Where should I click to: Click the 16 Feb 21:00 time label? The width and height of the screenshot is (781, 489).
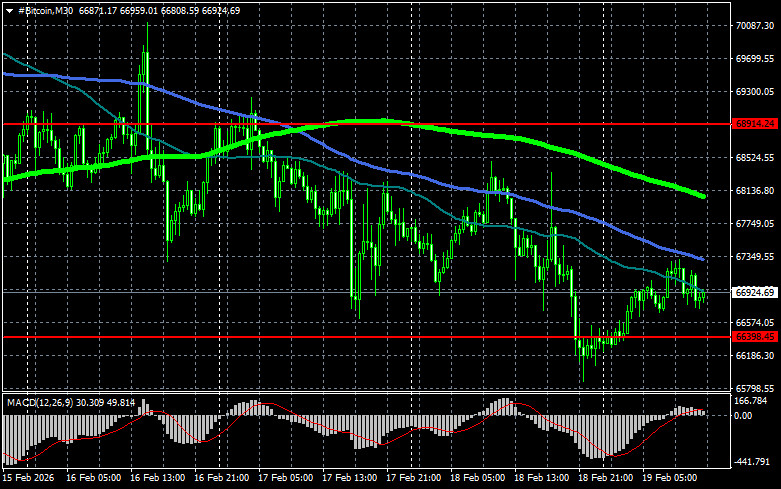click(x=222, y=478)
